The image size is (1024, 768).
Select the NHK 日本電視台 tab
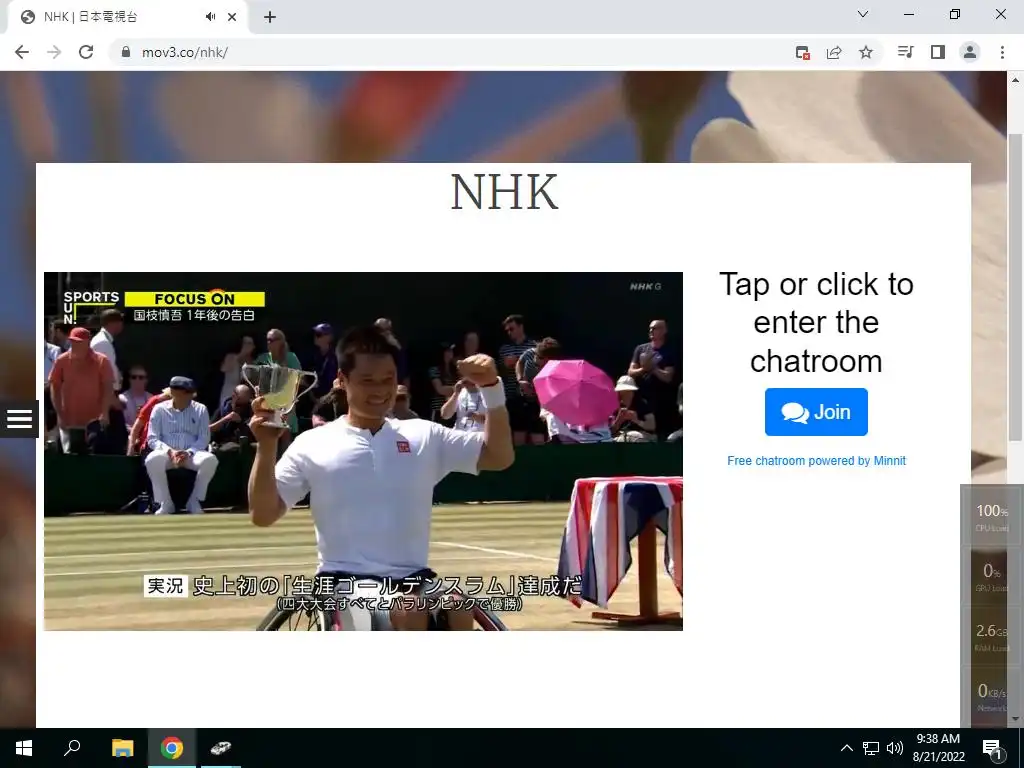pyautogui.click(x=127, y=17)
